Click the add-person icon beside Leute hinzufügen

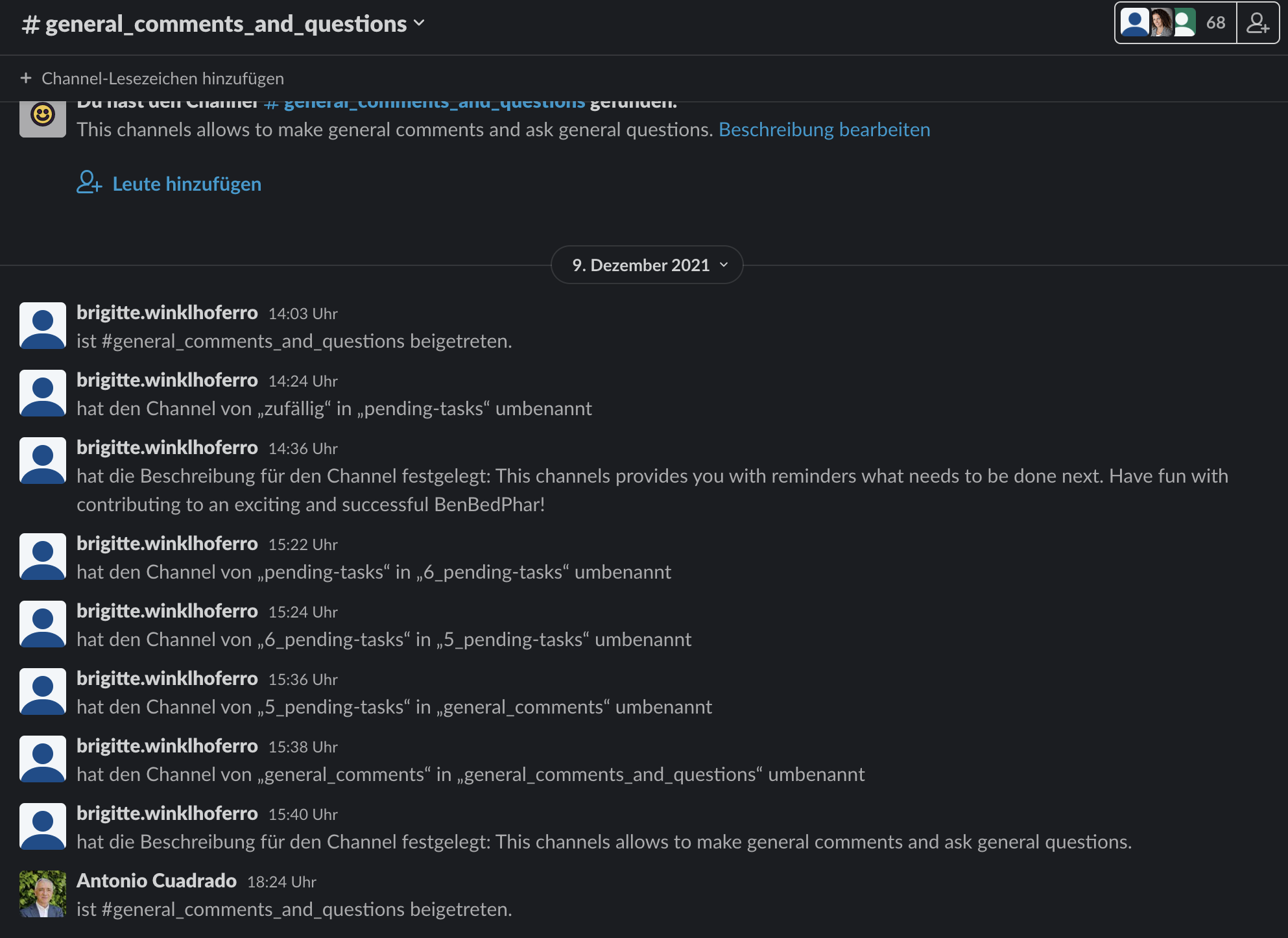(x=89, y=182)
